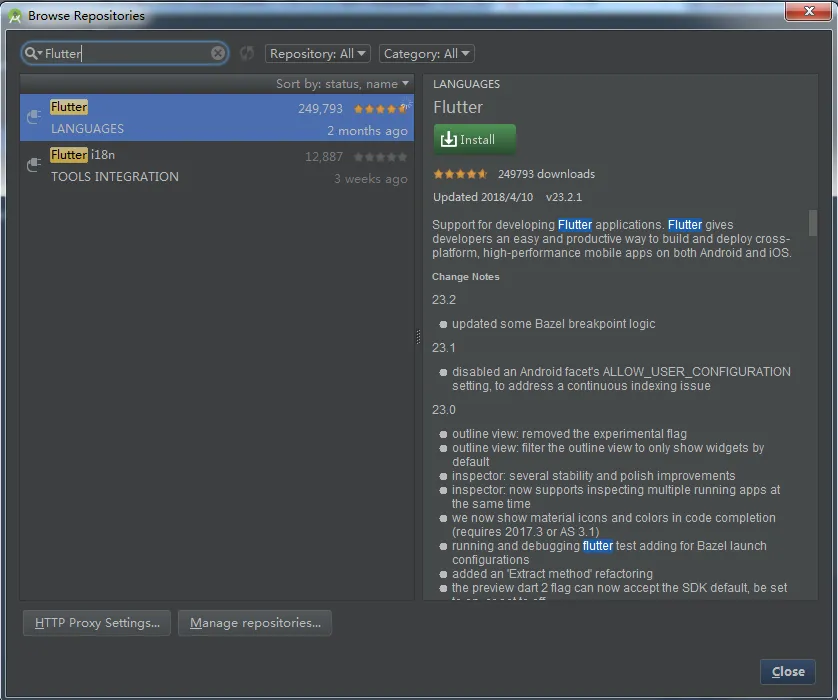The width and height of the screenshot is (838, 700).
Task: Click the description panel scrollbar
Action: (813, 223)
